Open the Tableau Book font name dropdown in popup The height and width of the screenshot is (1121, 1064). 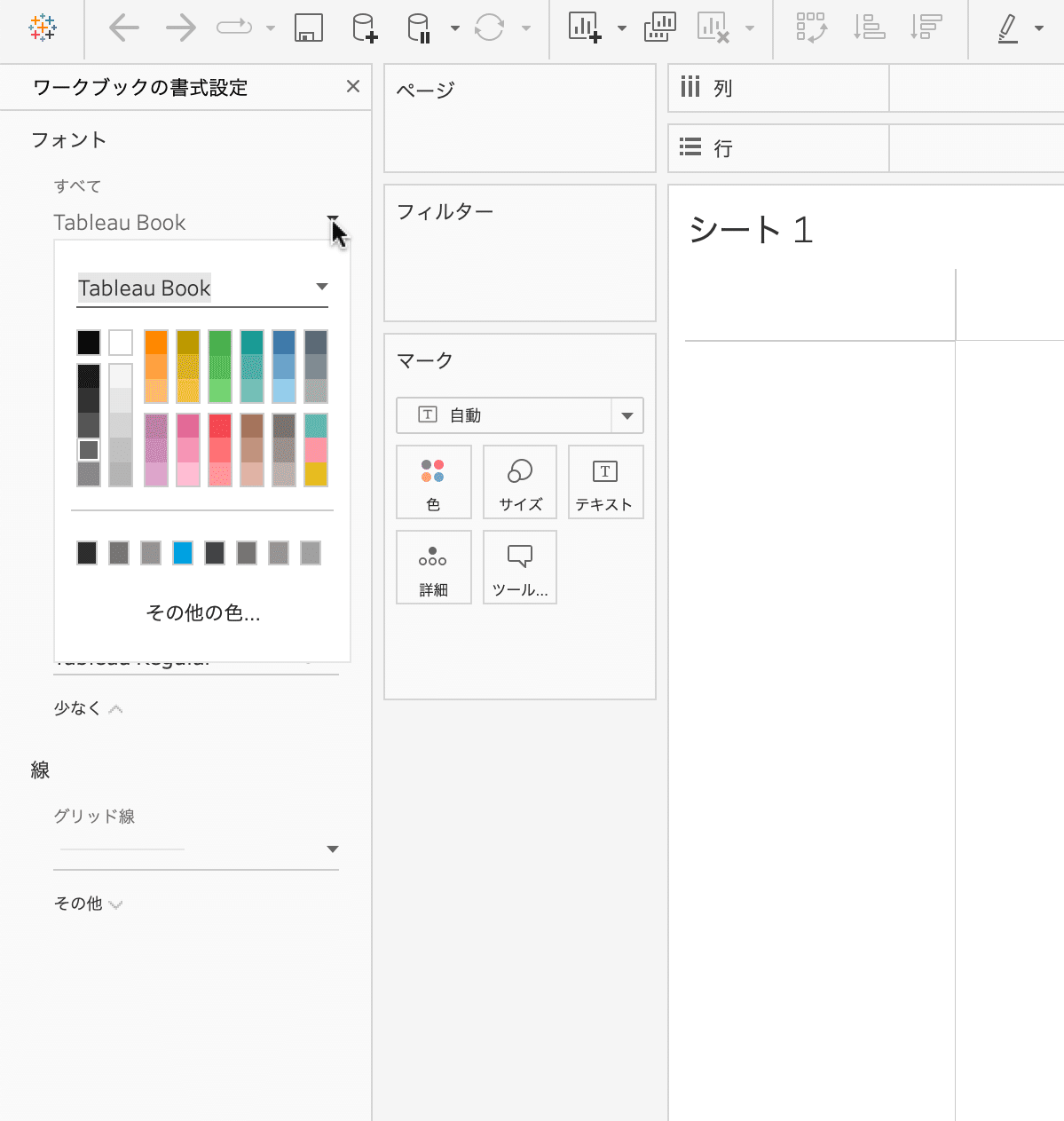click(322, 287)
